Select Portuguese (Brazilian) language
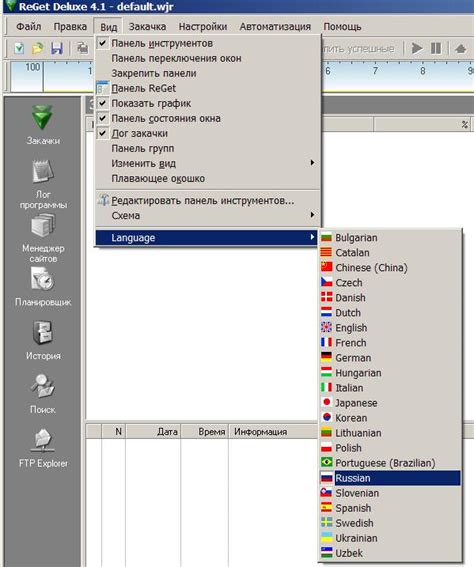Image resolution: width=474 pixels, height=567 pixels. tap(390, 463)
